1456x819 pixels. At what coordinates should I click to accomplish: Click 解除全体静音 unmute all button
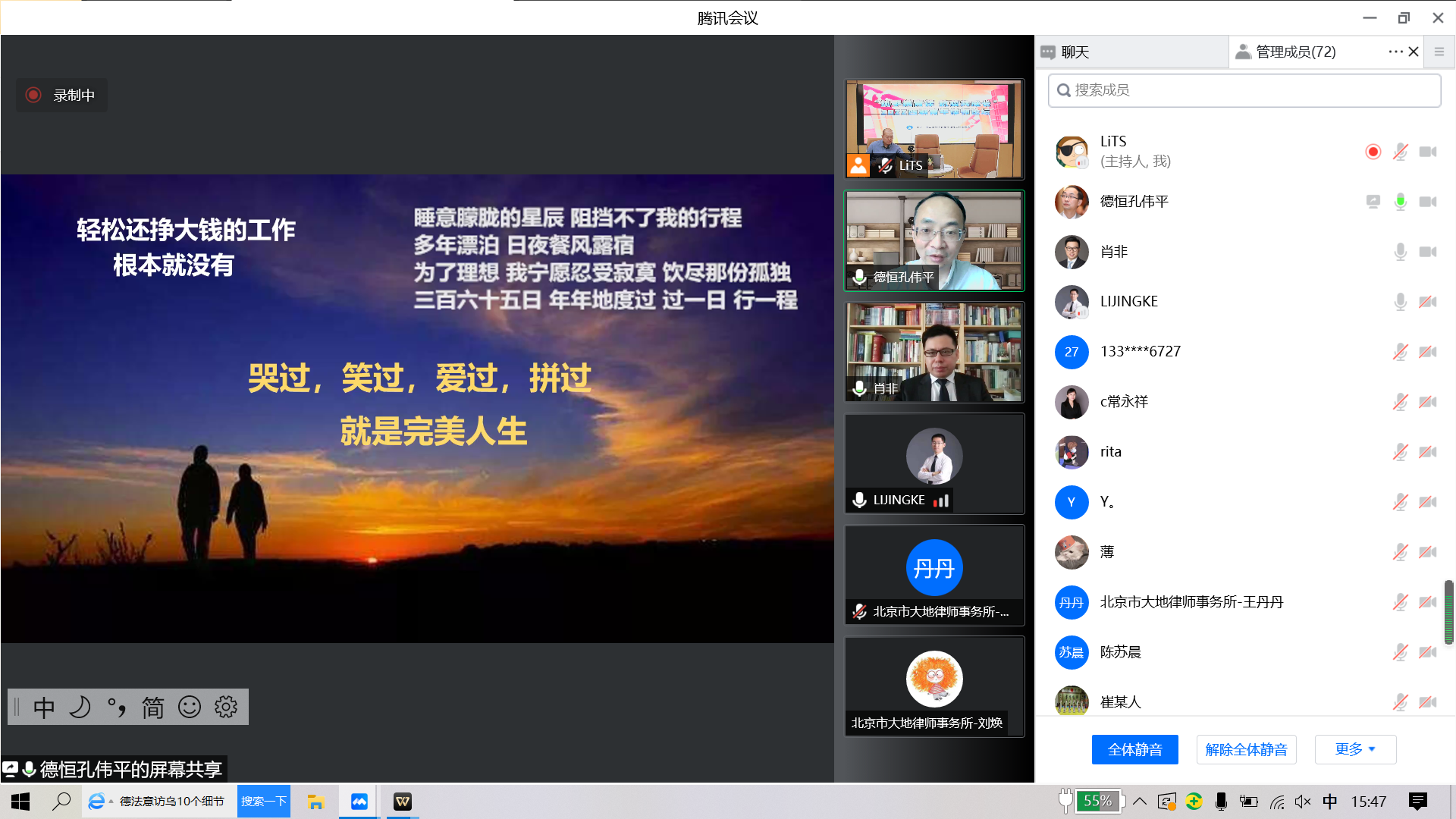pyautogui.click(x=1246, y=749)
